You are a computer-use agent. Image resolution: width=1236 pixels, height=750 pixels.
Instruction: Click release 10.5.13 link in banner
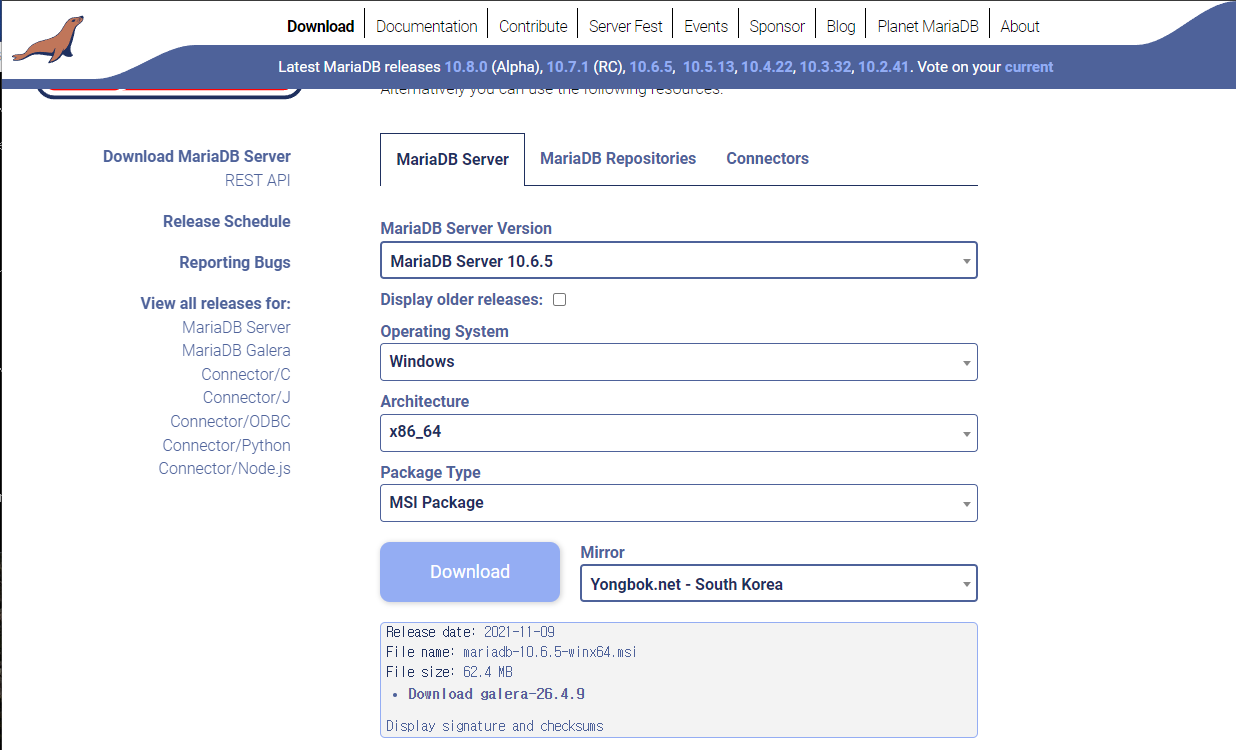[x=709, y=67]
